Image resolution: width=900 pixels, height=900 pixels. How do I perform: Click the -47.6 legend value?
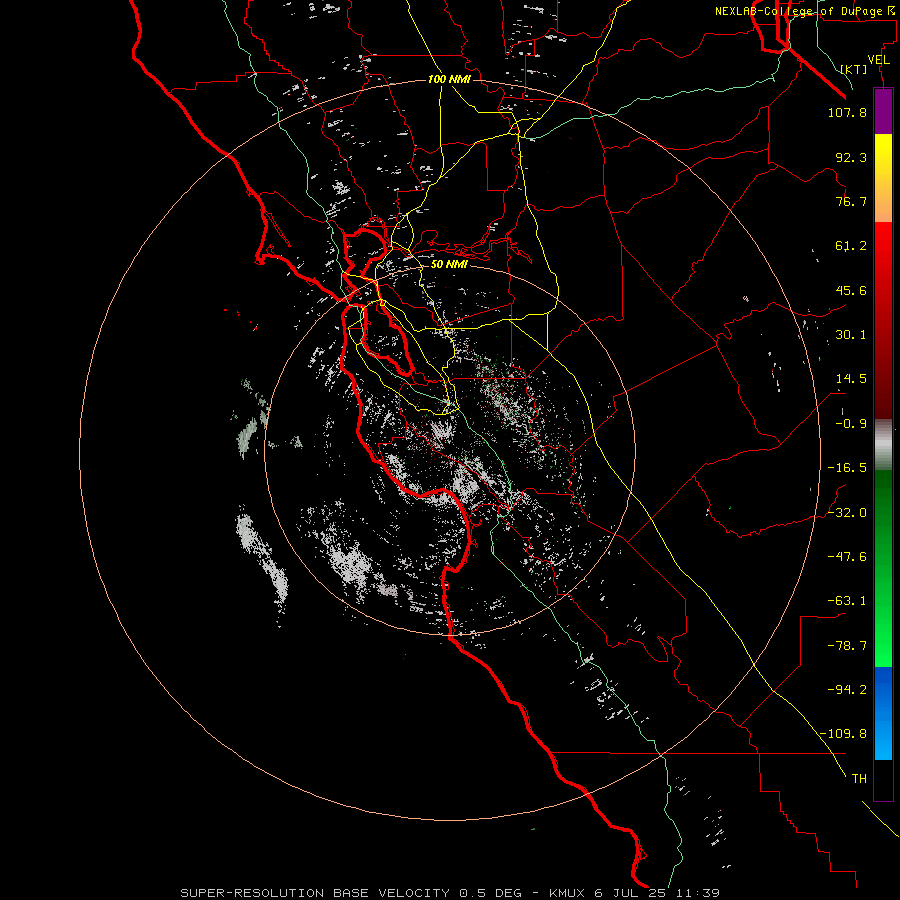[x=847, y=557]
